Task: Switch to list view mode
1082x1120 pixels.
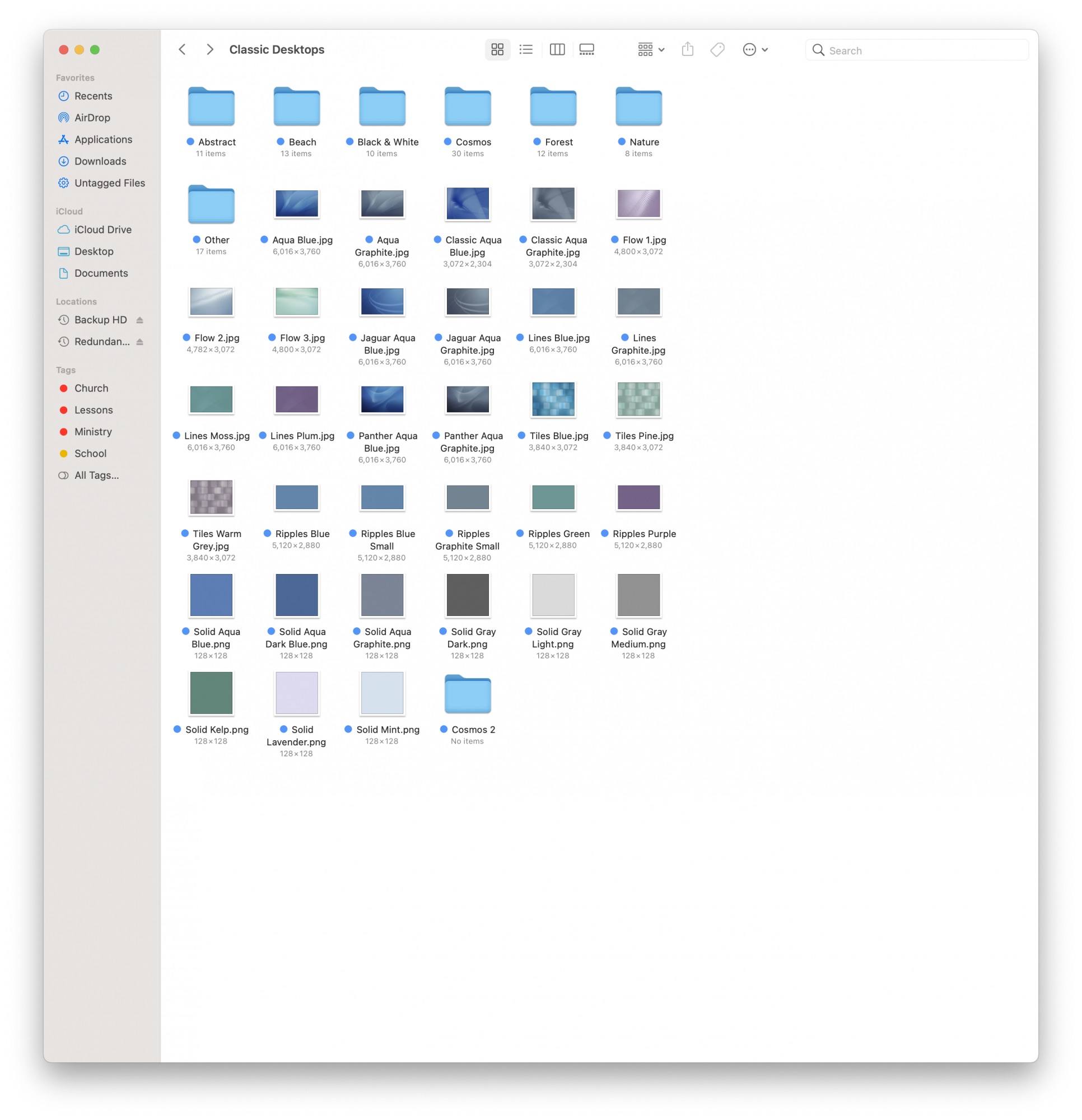Action: click(526, 50)
